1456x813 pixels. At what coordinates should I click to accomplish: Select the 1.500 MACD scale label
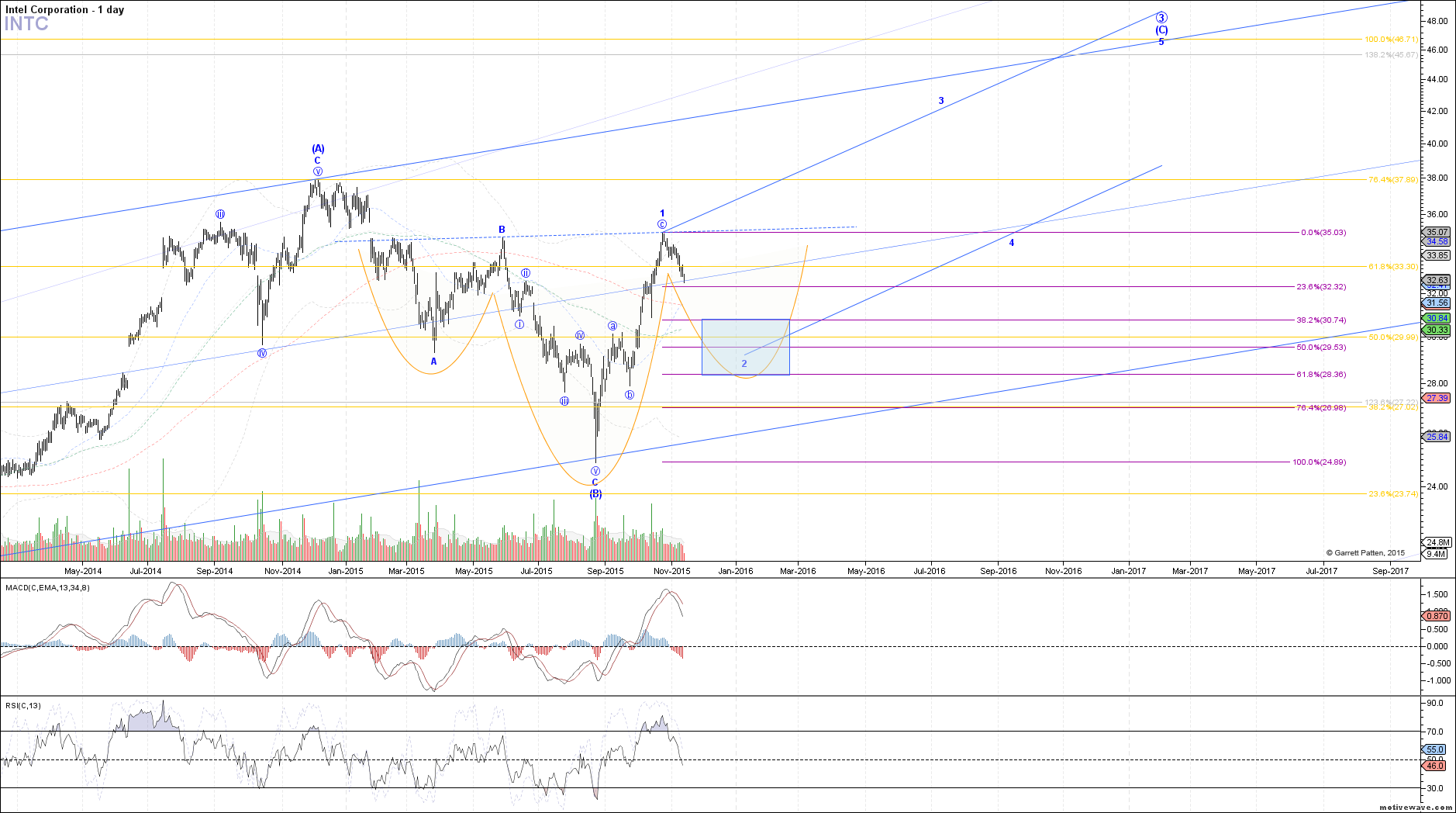[1437, 594]
